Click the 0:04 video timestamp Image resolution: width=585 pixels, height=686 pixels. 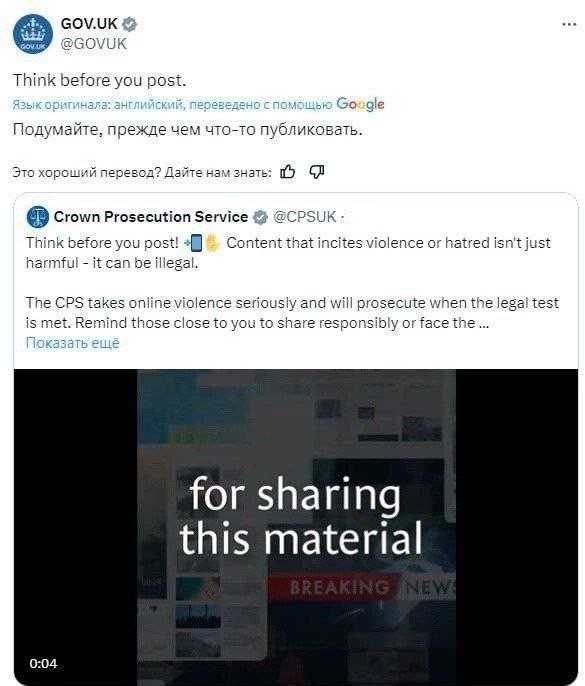(43, 663)
